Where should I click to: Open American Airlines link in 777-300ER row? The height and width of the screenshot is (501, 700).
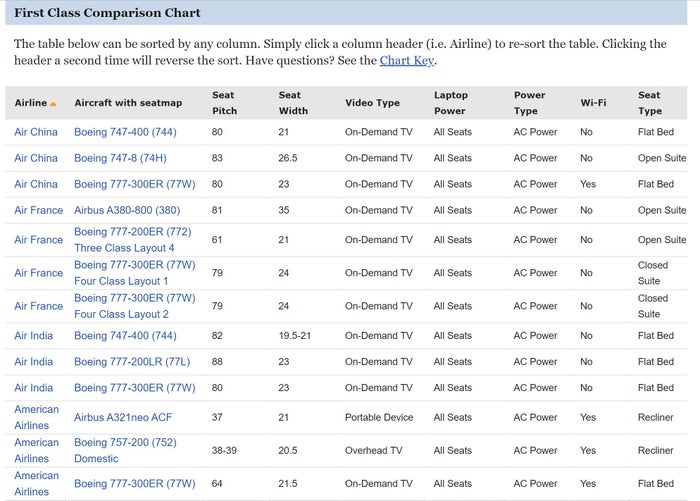click(x=37, y=484)
